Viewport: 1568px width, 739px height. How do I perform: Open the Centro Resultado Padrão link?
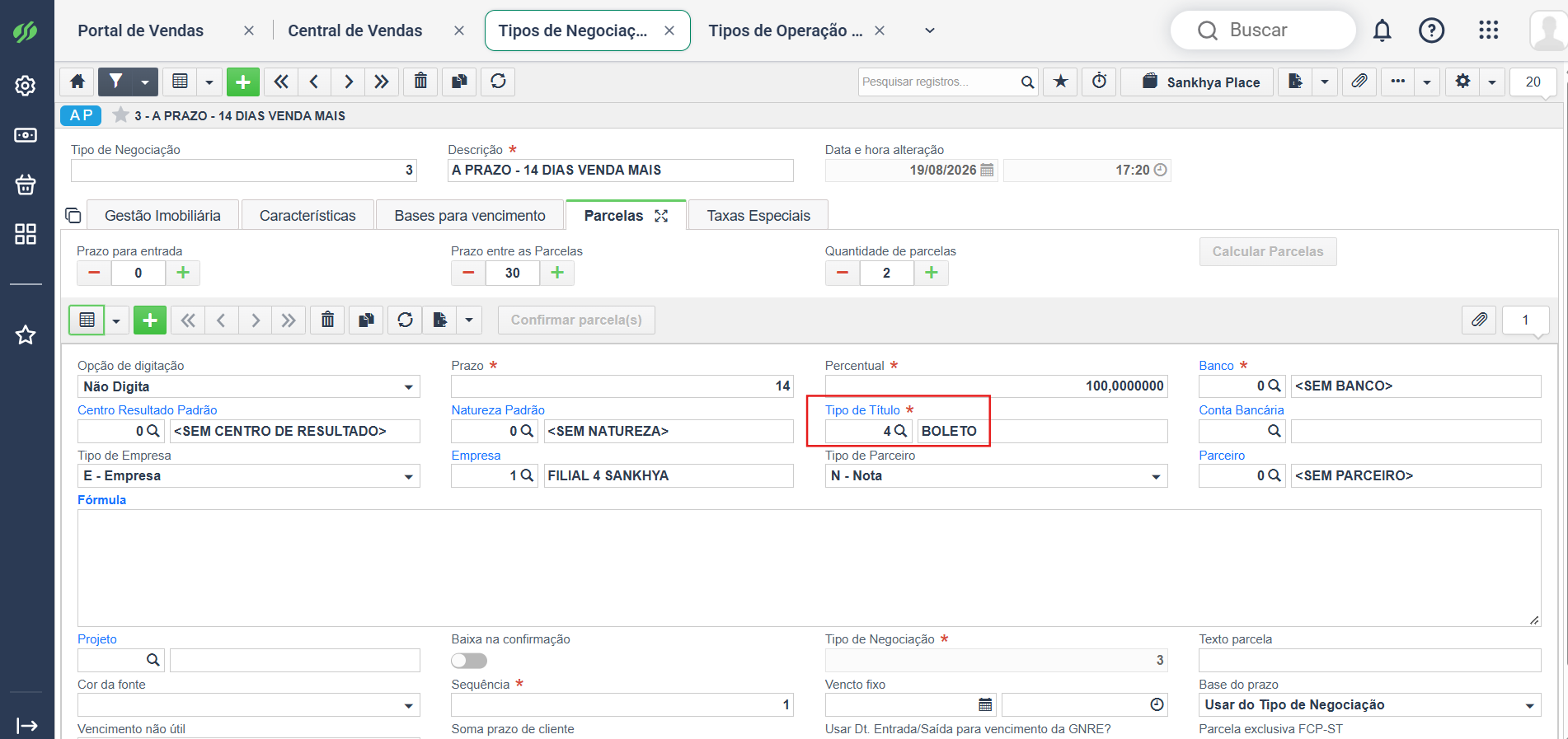[148, 410]
